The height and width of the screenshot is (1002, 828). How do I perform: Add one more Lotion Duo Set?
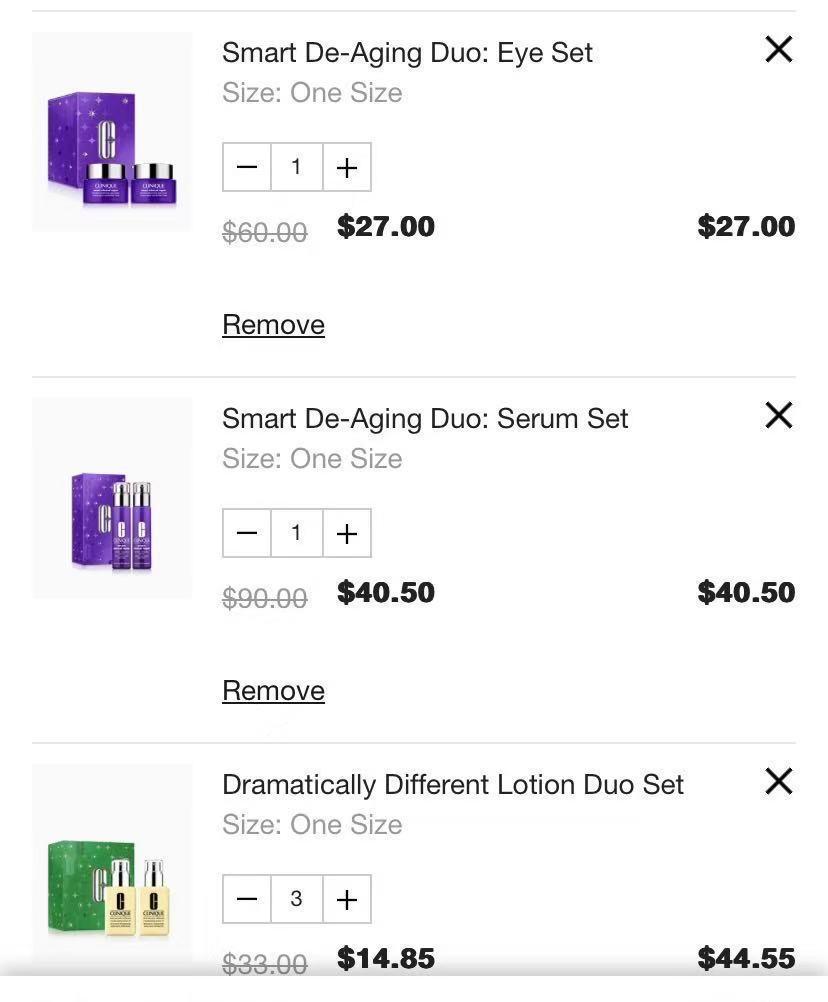347,899
